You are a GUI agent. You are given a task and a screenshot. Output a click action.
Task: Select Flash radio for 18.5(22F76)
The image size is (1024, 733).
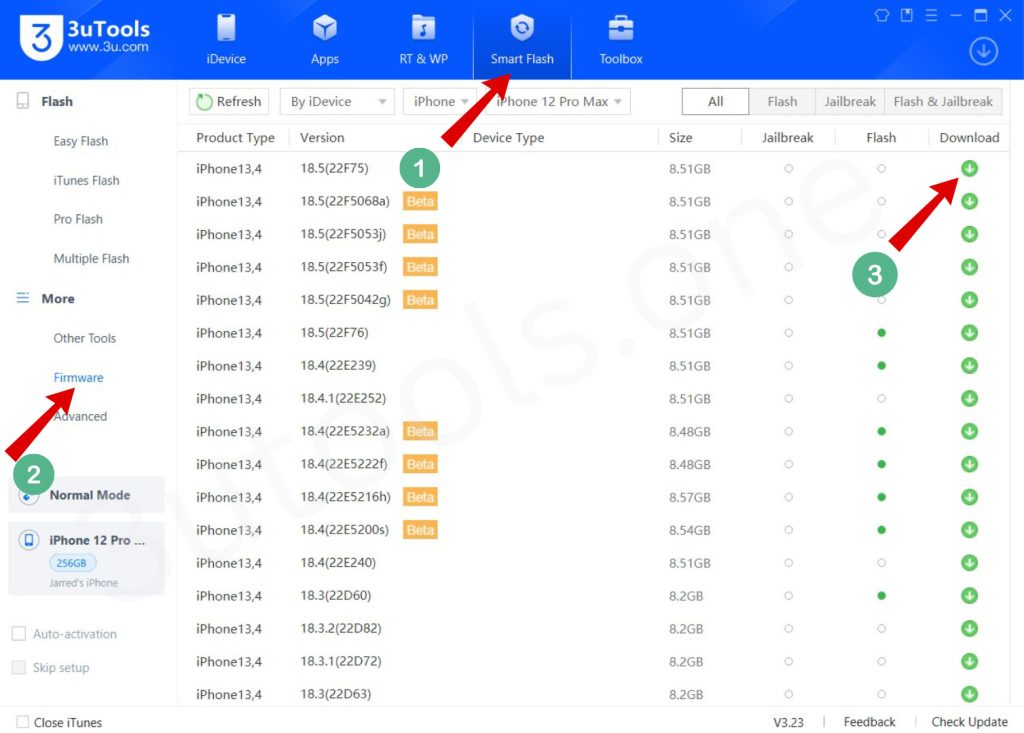pos(881,333)
